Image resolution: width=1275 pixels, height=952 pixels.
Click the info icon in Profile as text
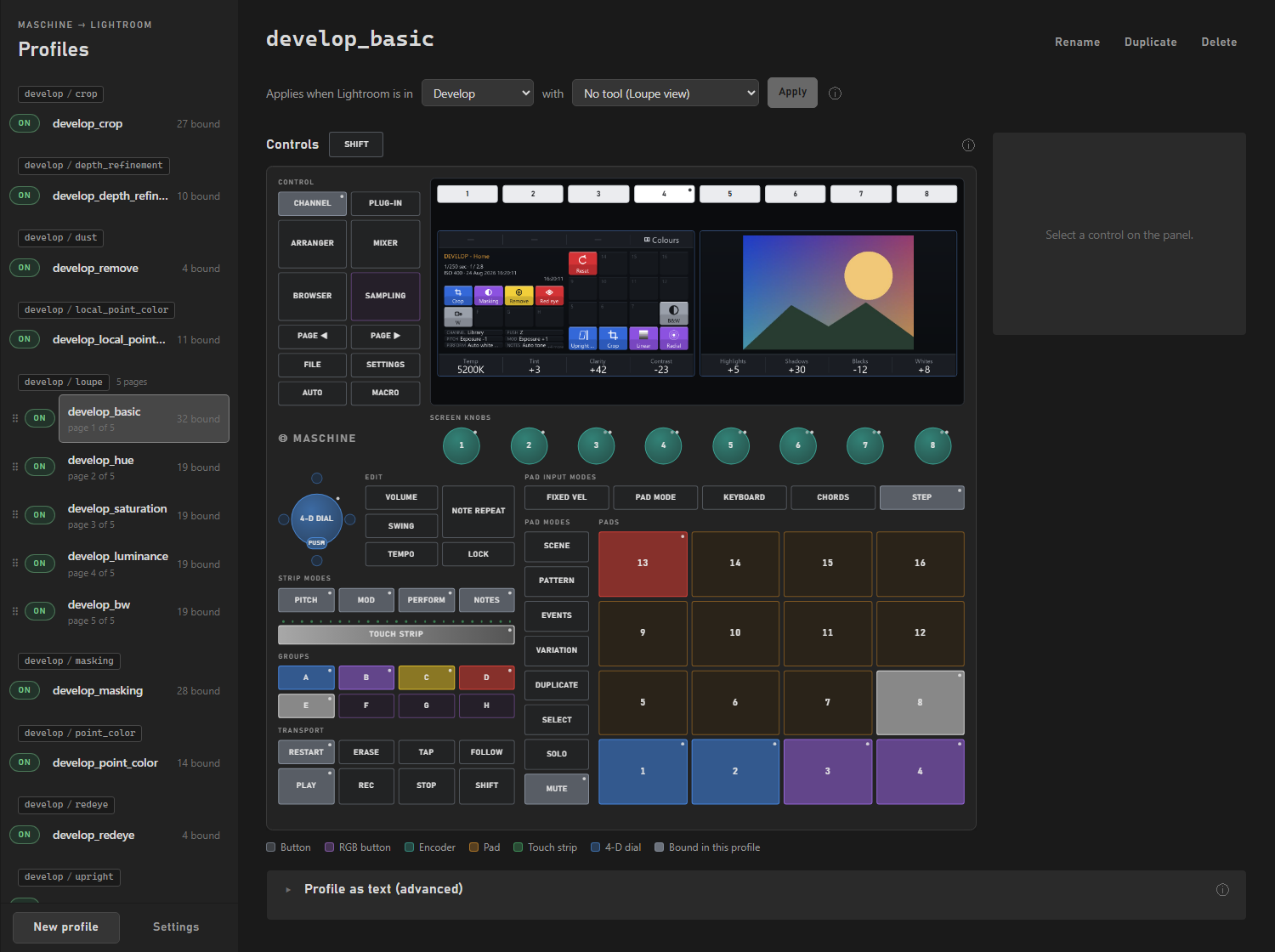pos(1222,890)
